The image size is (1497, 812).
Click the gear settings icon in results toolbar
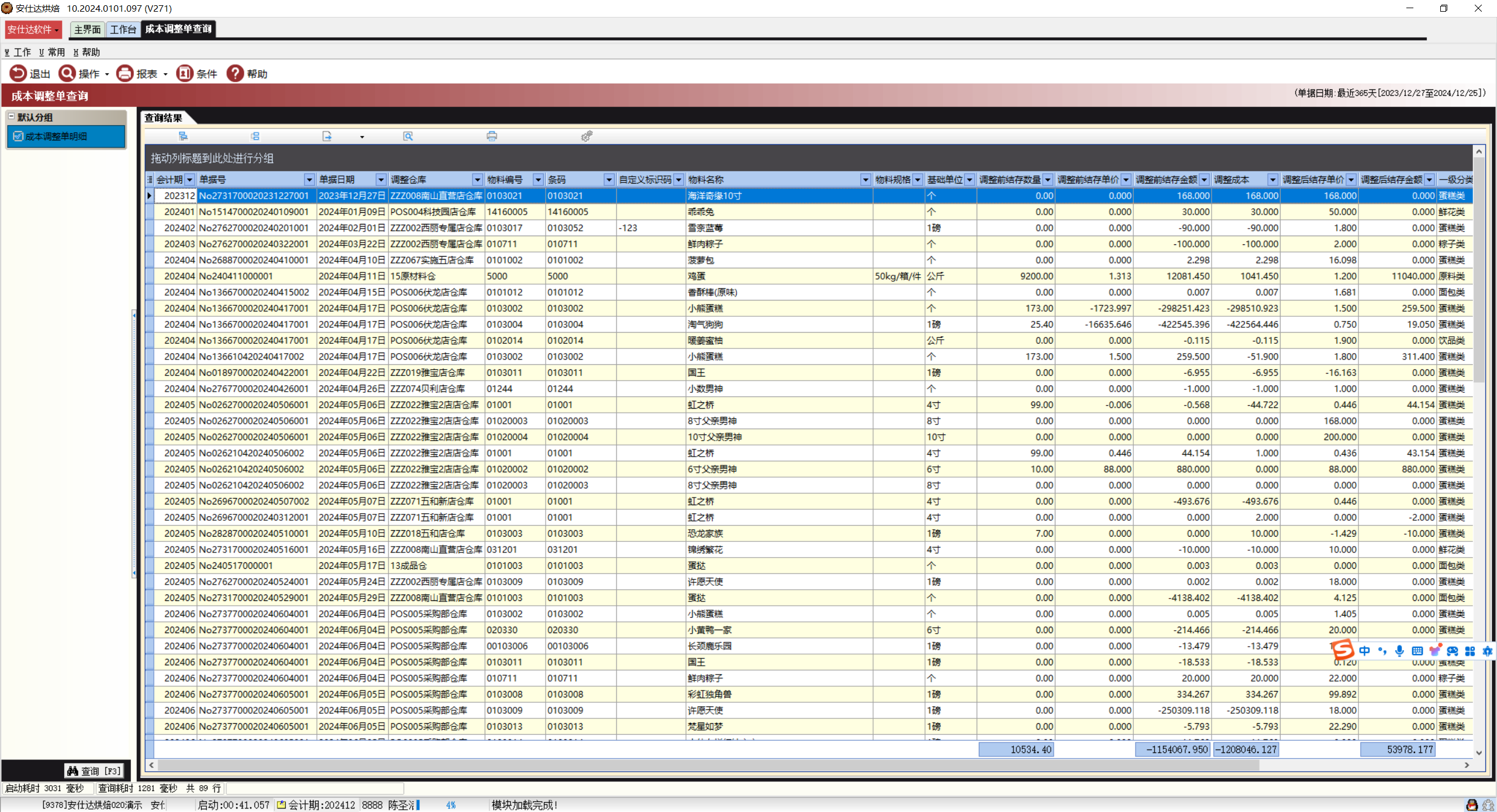587,136
